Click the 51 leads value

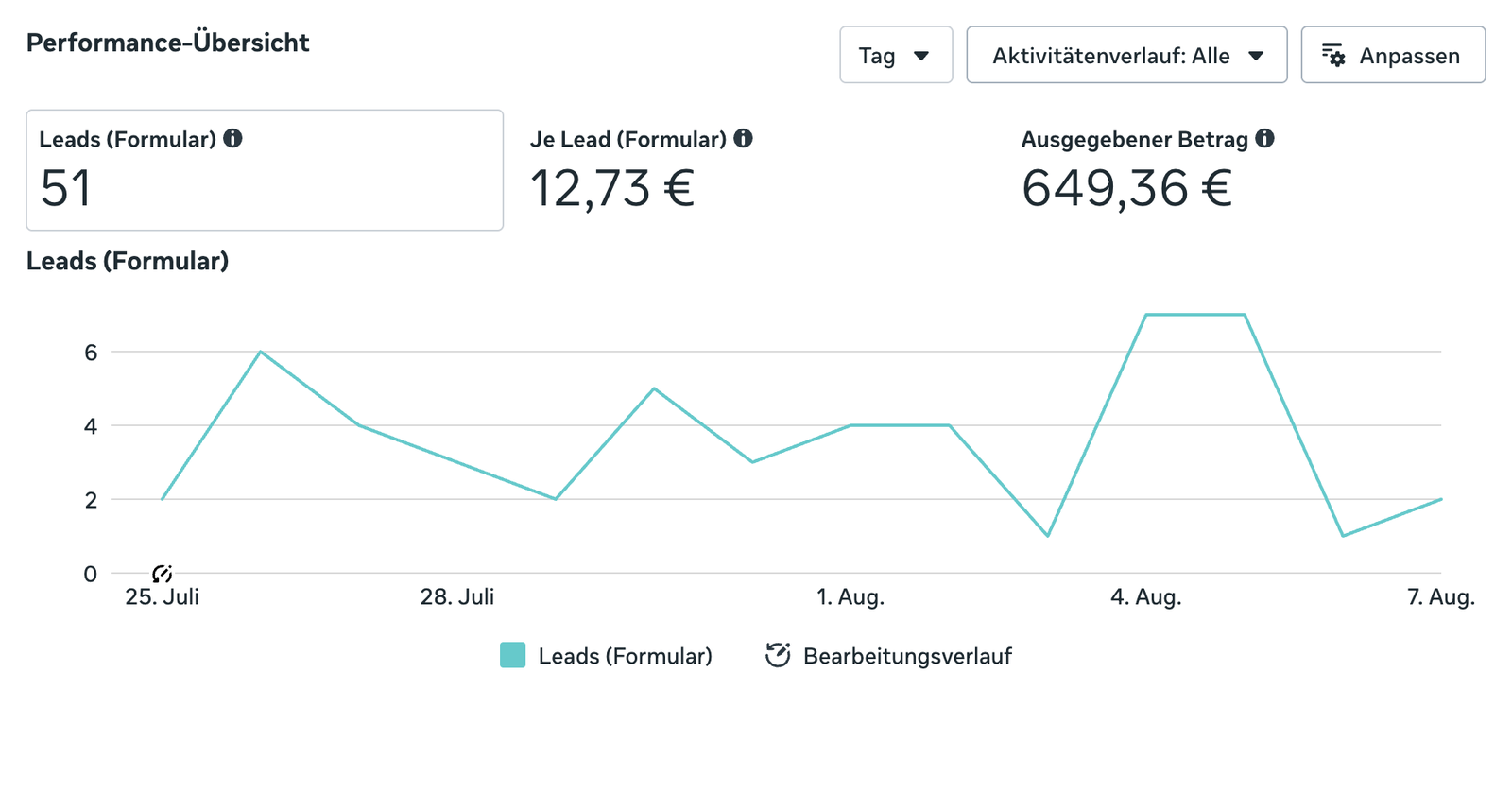pos(65,188)
